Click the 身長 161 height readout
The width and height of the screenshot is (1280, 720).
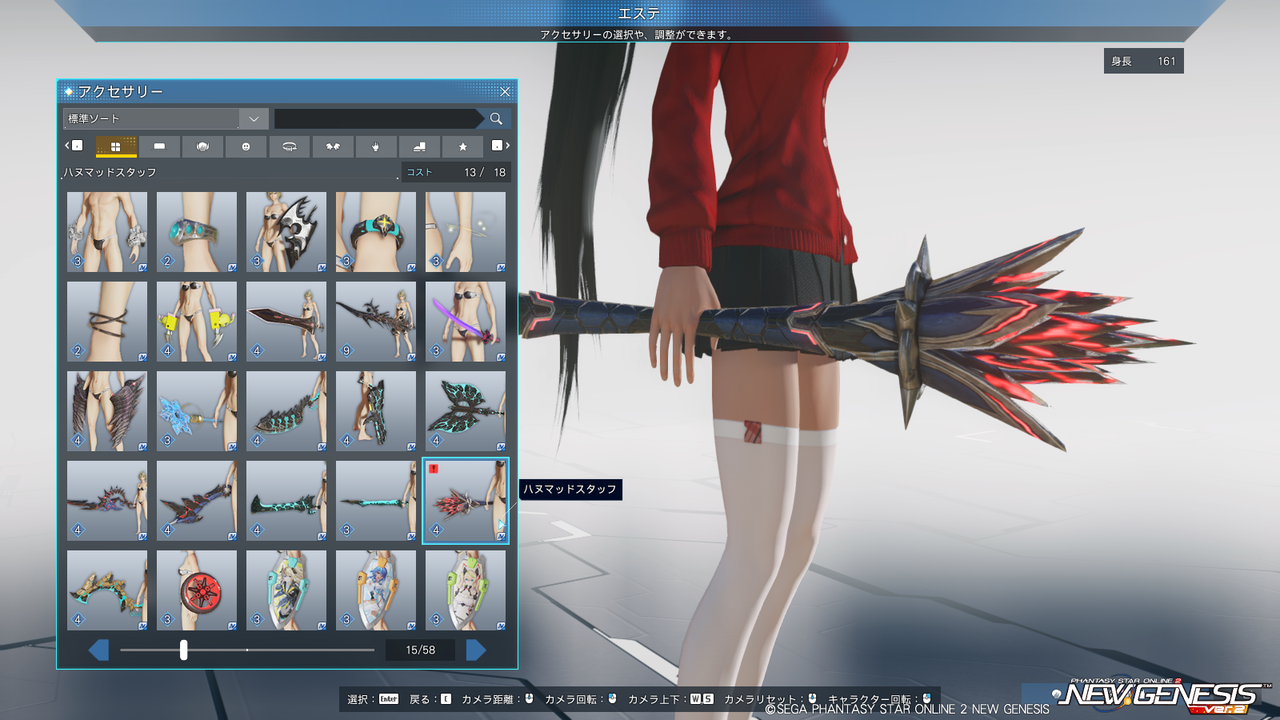click(x=1144, y=61)
